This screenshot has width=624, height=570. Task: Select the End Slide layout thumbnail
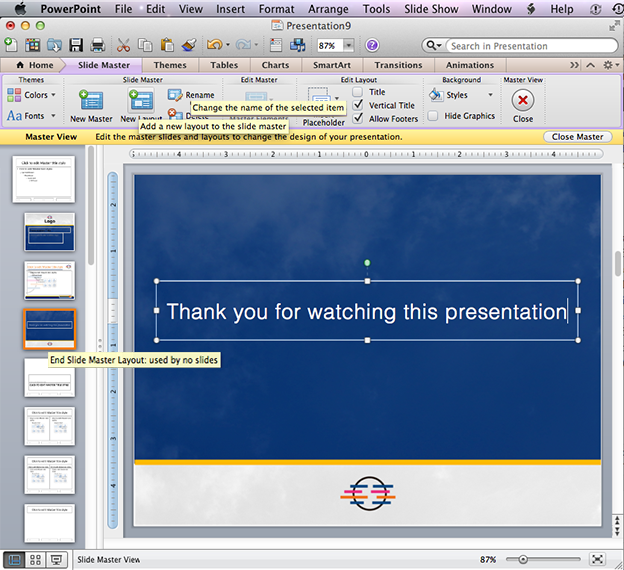tap(49, 330)
